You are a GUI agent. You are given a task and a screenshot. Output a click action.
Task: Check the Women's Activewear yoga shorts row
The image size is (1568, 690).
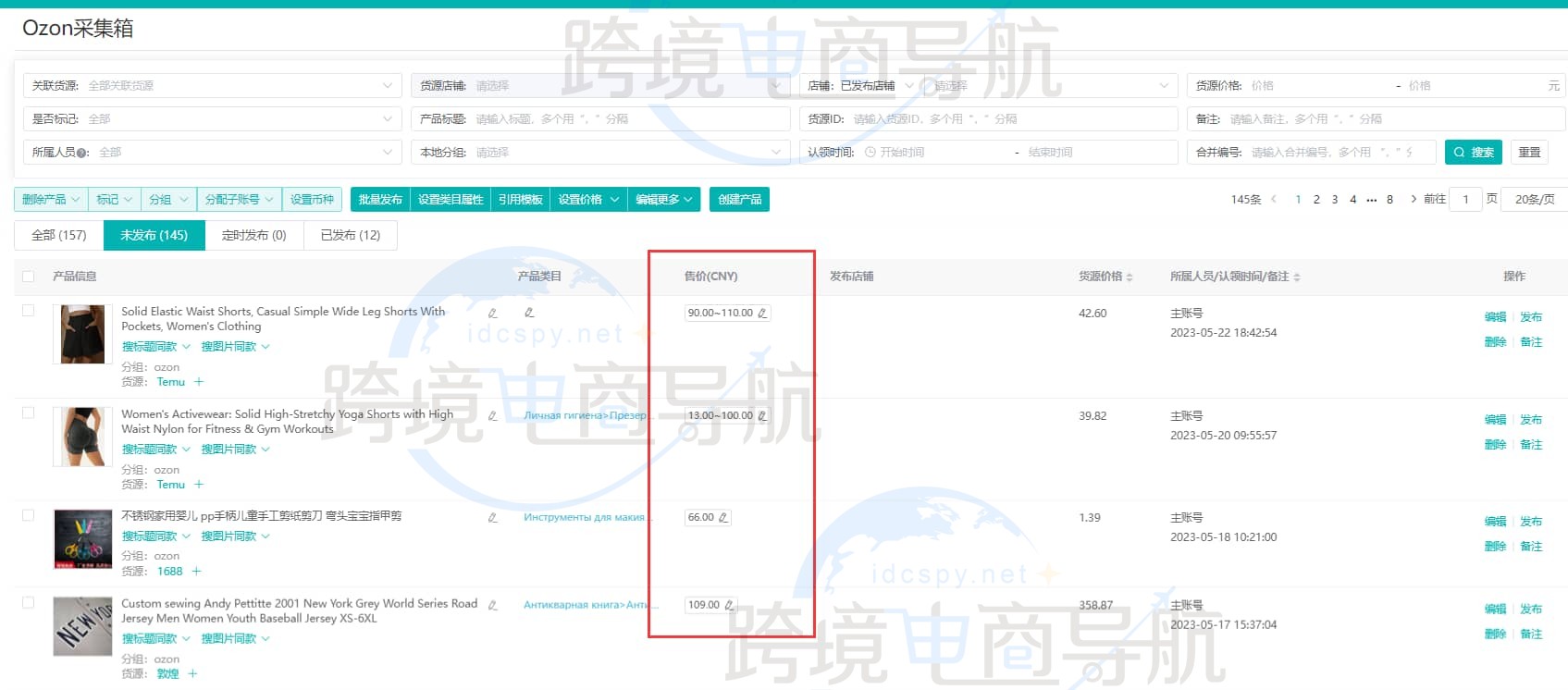28,413
